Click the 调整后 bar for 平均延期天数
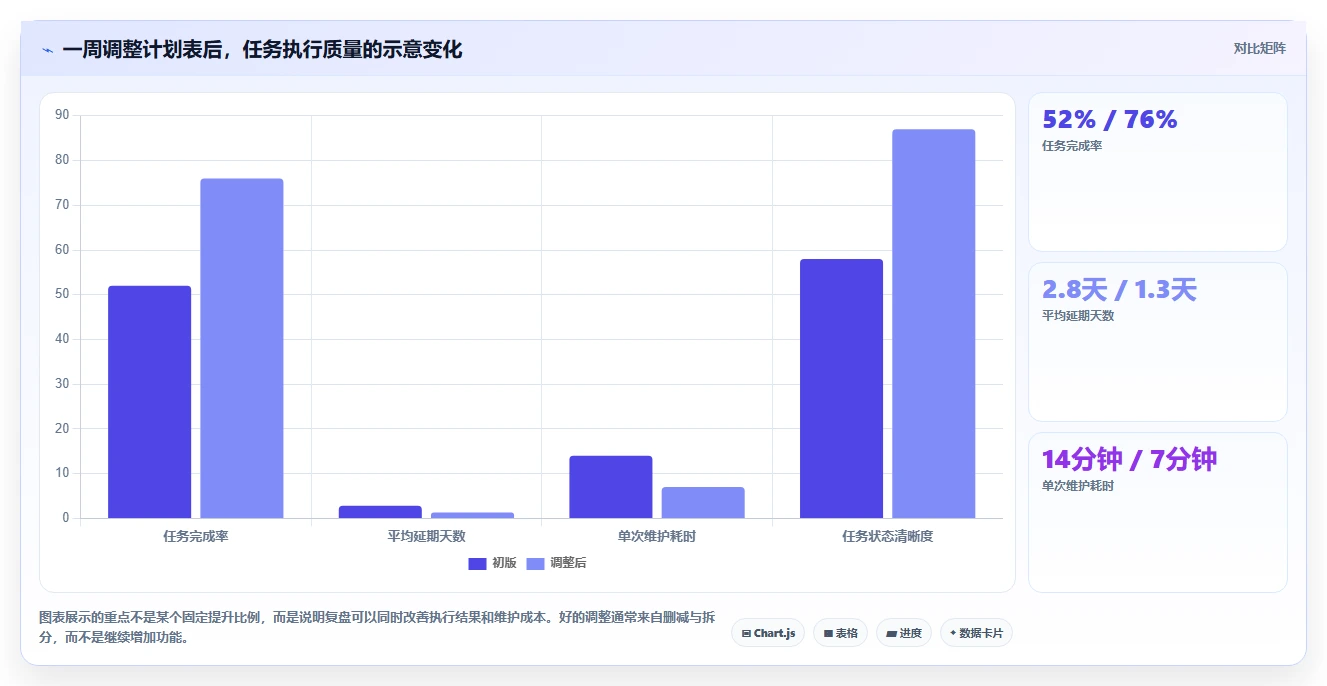Image resolution: width=1327 pixels, height=686 pixels. tap(472, 515)
